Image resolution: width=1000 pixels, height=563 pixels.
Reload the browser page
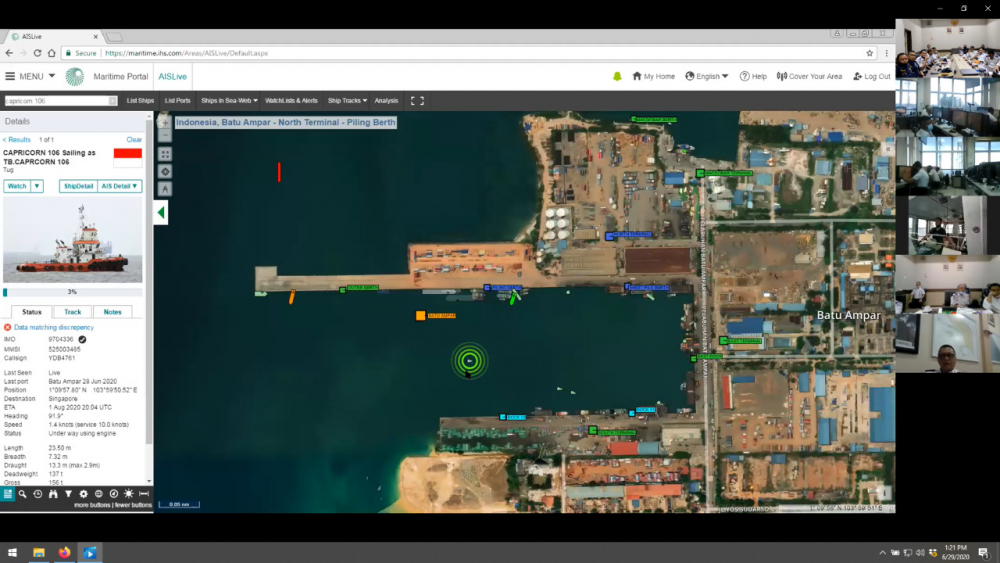37,53
